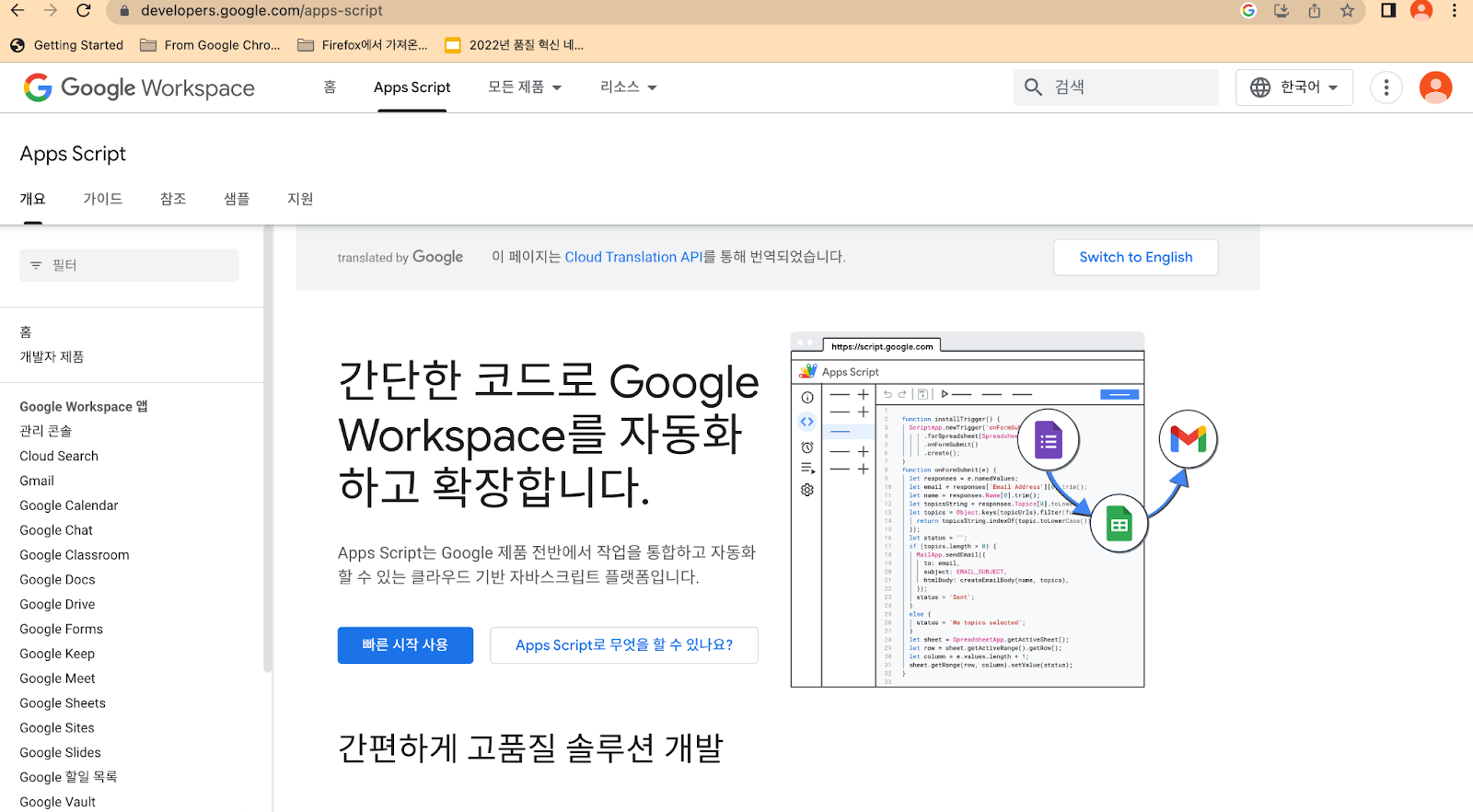Open Google account avatar on page
This screenshot has width=1473, height=812.
coord(1436,87)
